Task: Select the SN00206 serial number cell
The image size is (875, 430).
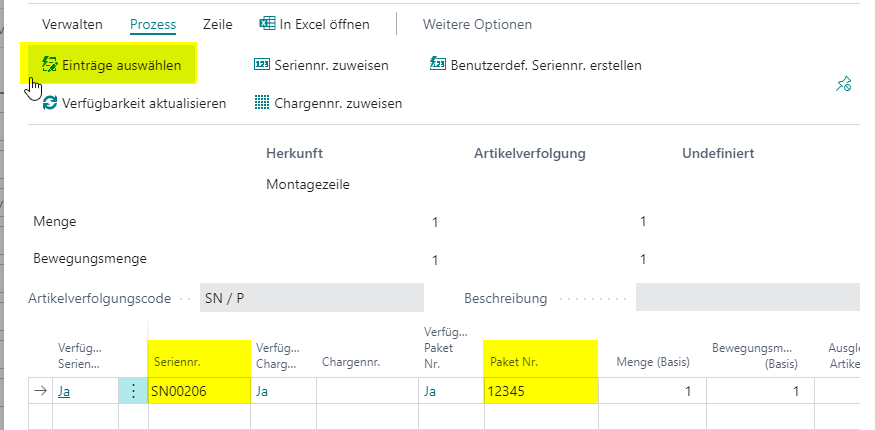Action: (x=199, y=391)
